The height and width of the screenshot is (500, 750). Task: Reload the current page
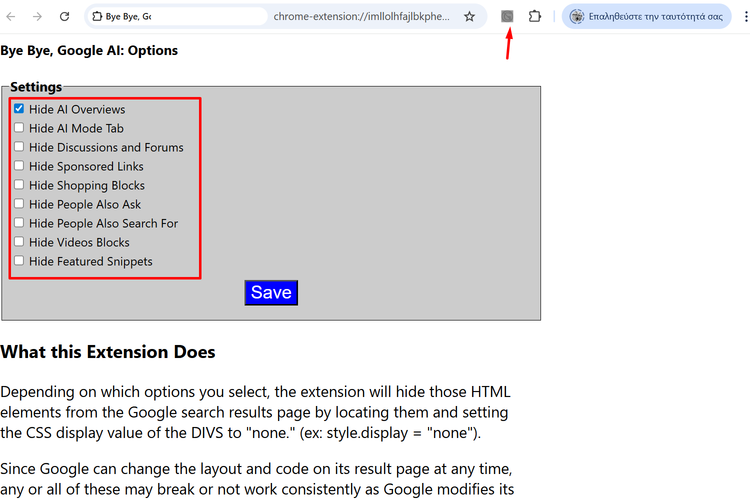click(64, 17)
